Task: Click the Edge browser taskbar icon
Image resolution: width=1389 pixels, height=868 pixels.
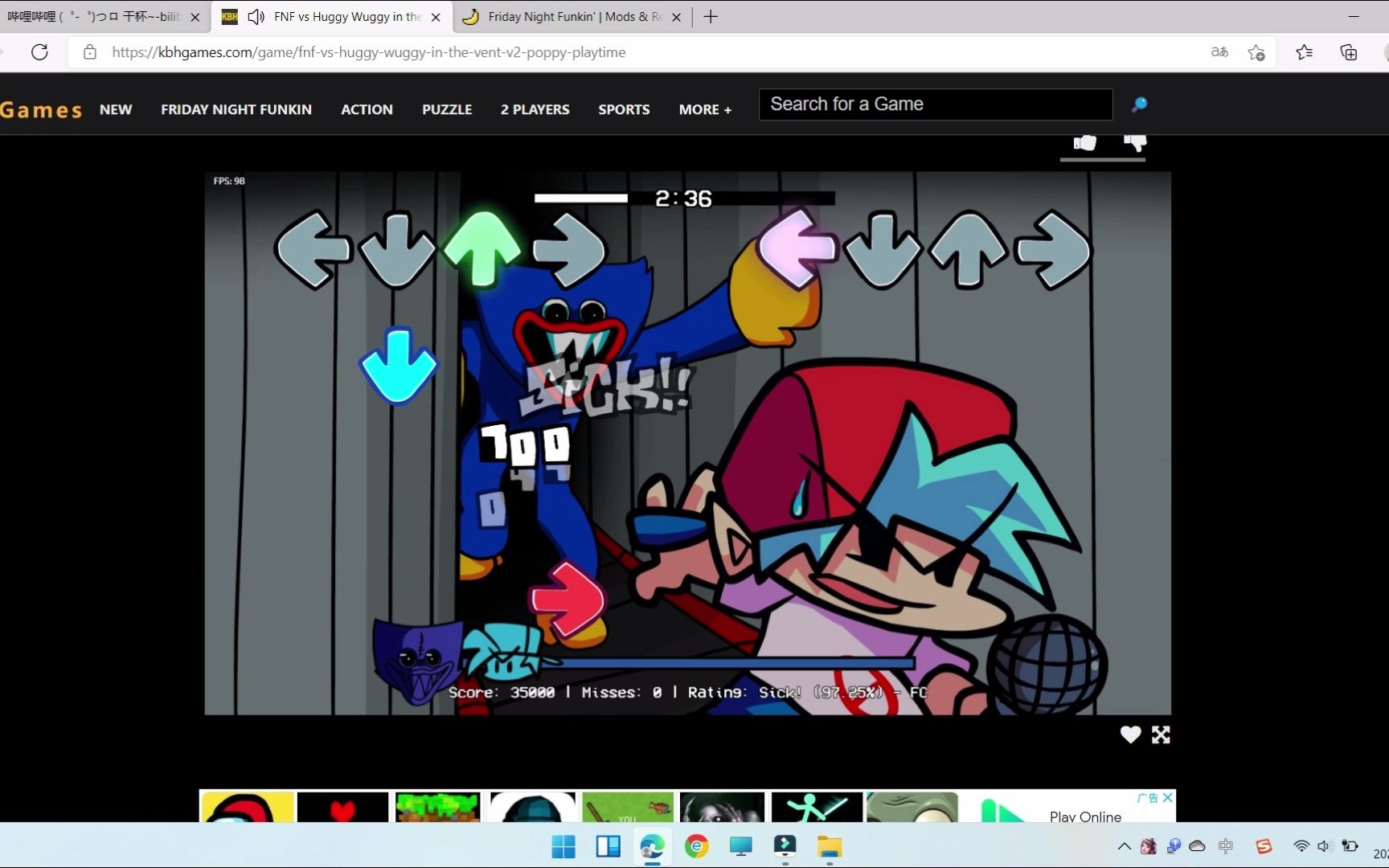Action: pos(652,846)
